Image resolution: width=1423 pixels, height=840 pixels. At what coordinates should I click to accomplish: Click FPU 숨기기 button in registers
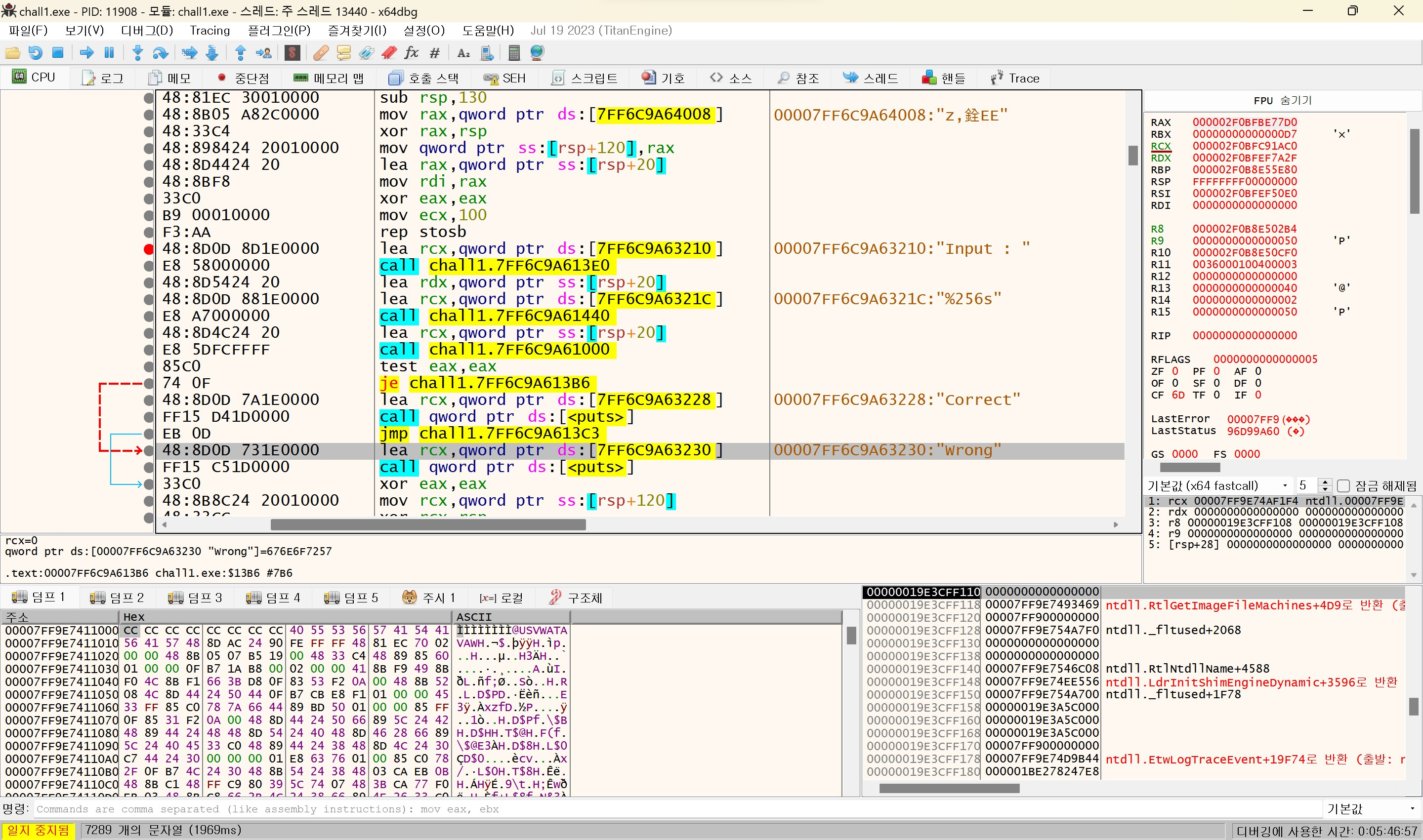(x=1282, y=100)
